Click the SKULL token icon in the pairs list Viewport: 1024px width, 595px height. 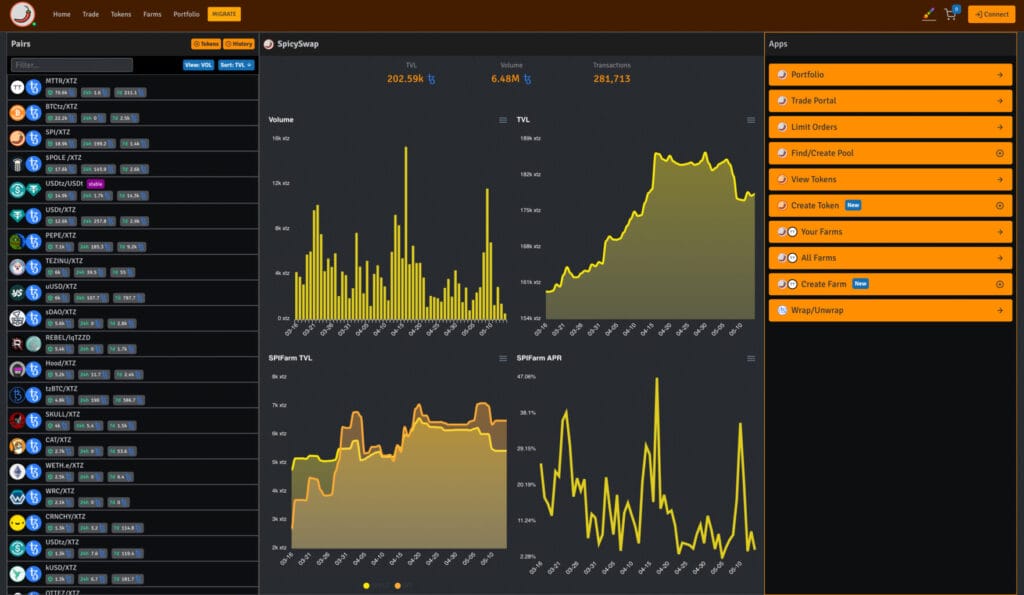tap(17, 420)
